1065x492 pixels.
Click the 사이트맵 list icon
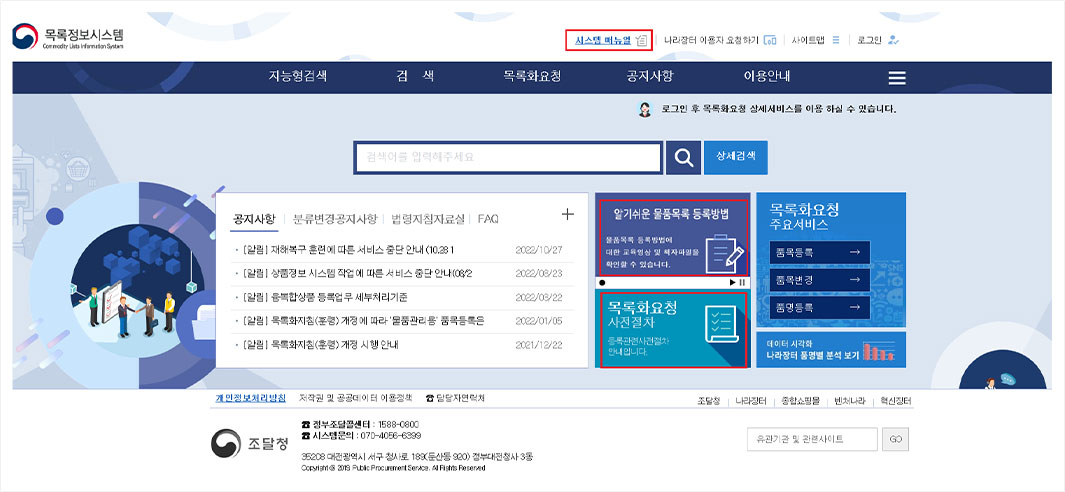[836, 40]
